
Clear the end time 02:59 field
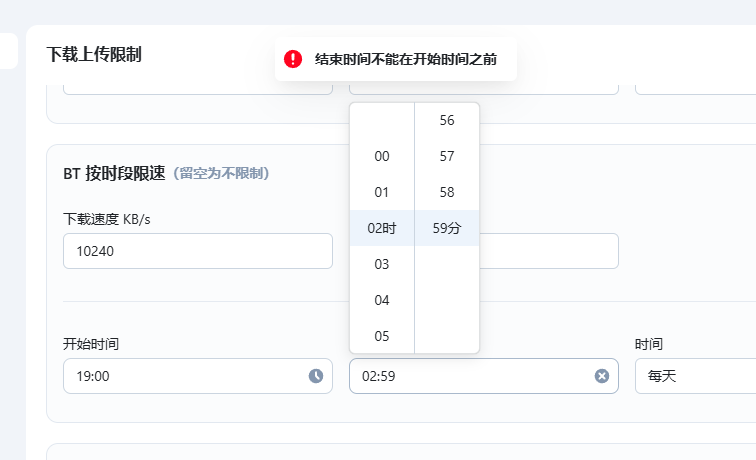602,376
